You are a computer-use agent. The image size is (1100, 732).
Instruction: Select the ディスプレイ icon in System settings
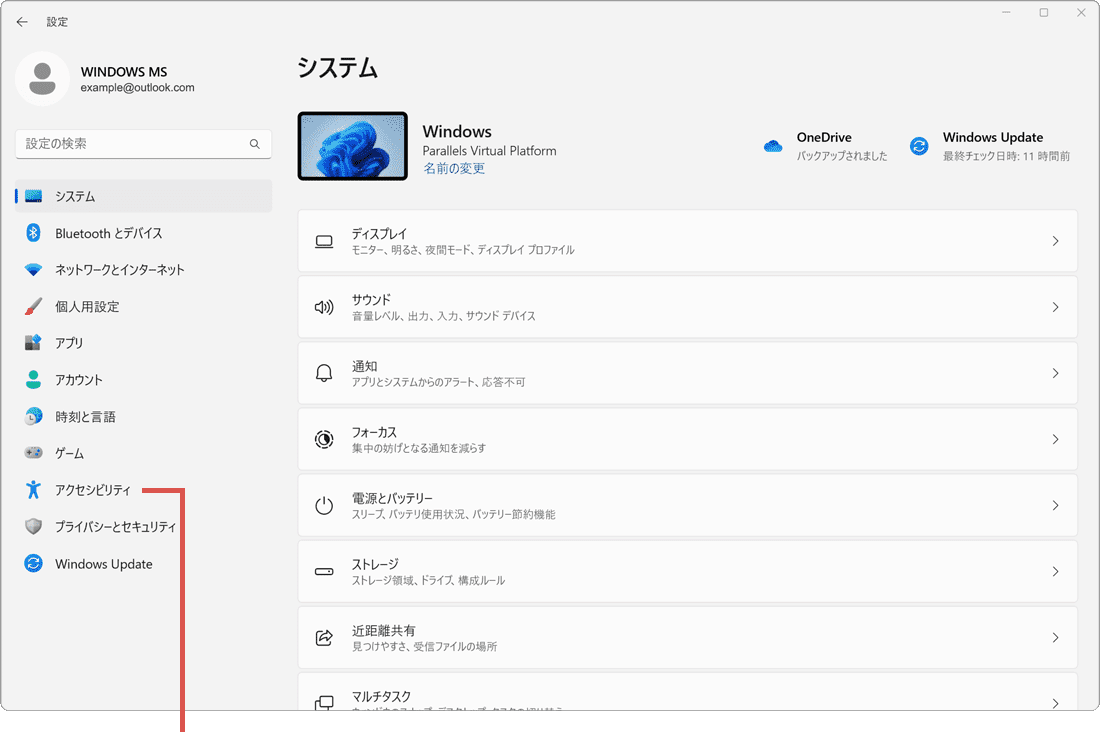(323, 240)
